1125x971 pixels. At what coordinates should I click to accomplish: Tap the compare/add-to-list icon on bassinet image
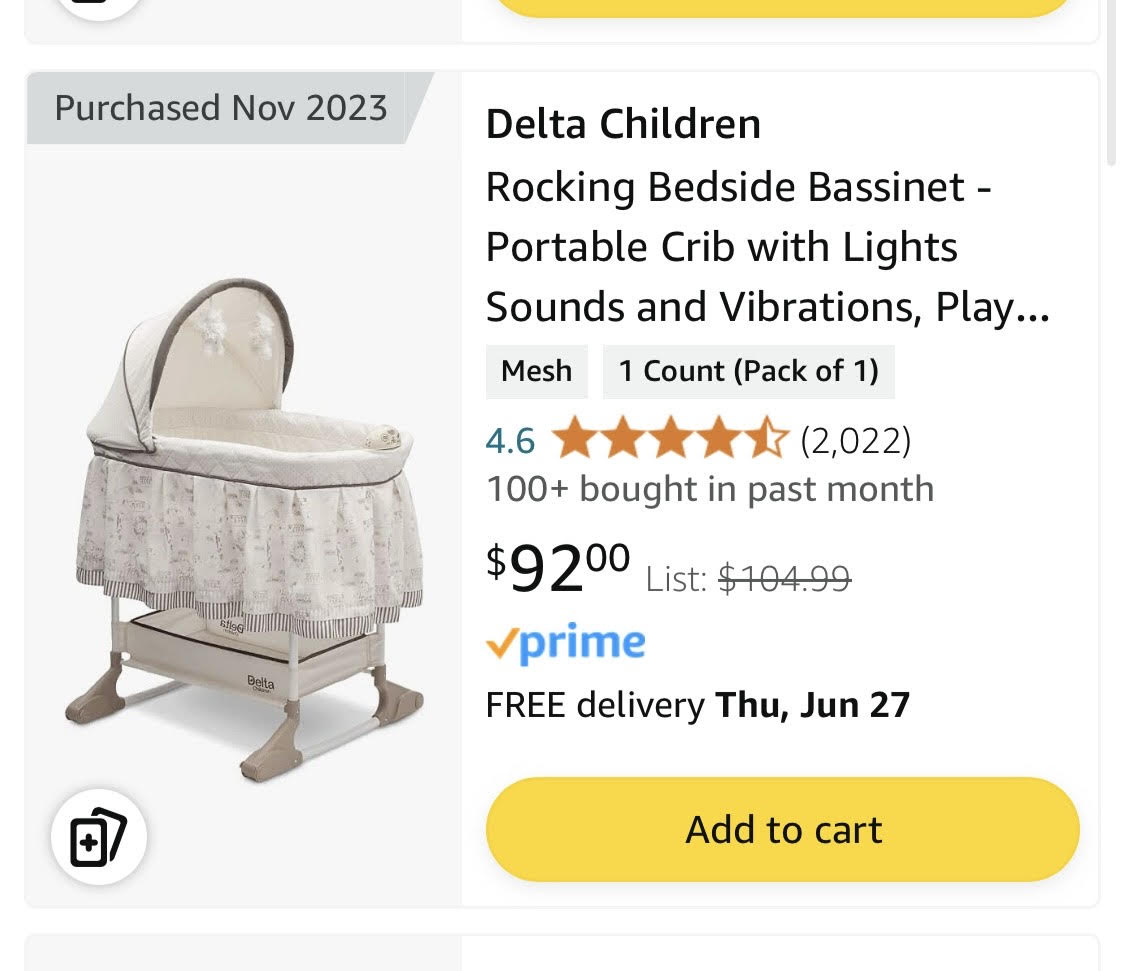(98, 836)
